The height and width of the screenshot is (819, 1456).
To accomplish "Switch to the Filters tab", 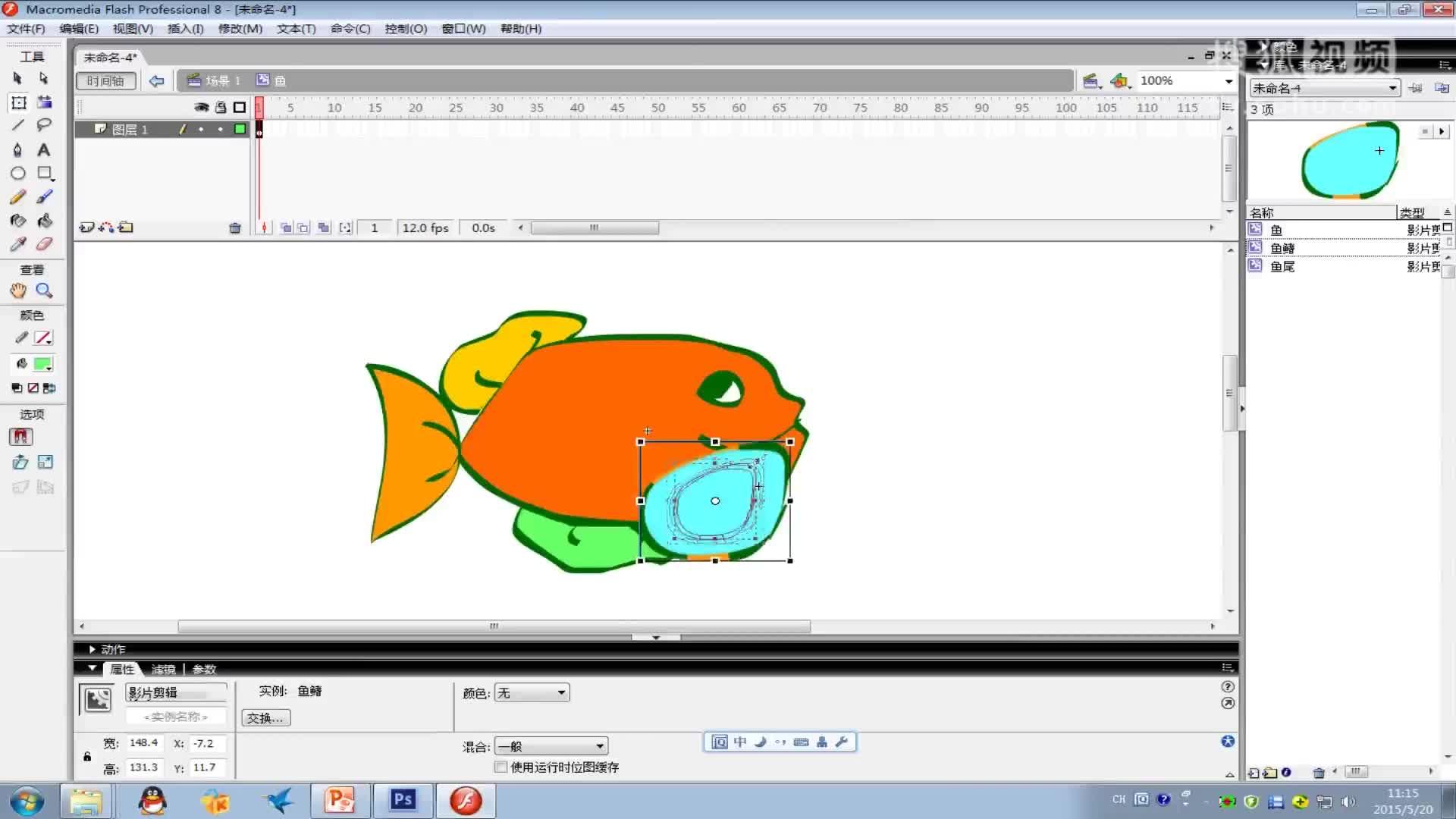I will tap(163, 669).
